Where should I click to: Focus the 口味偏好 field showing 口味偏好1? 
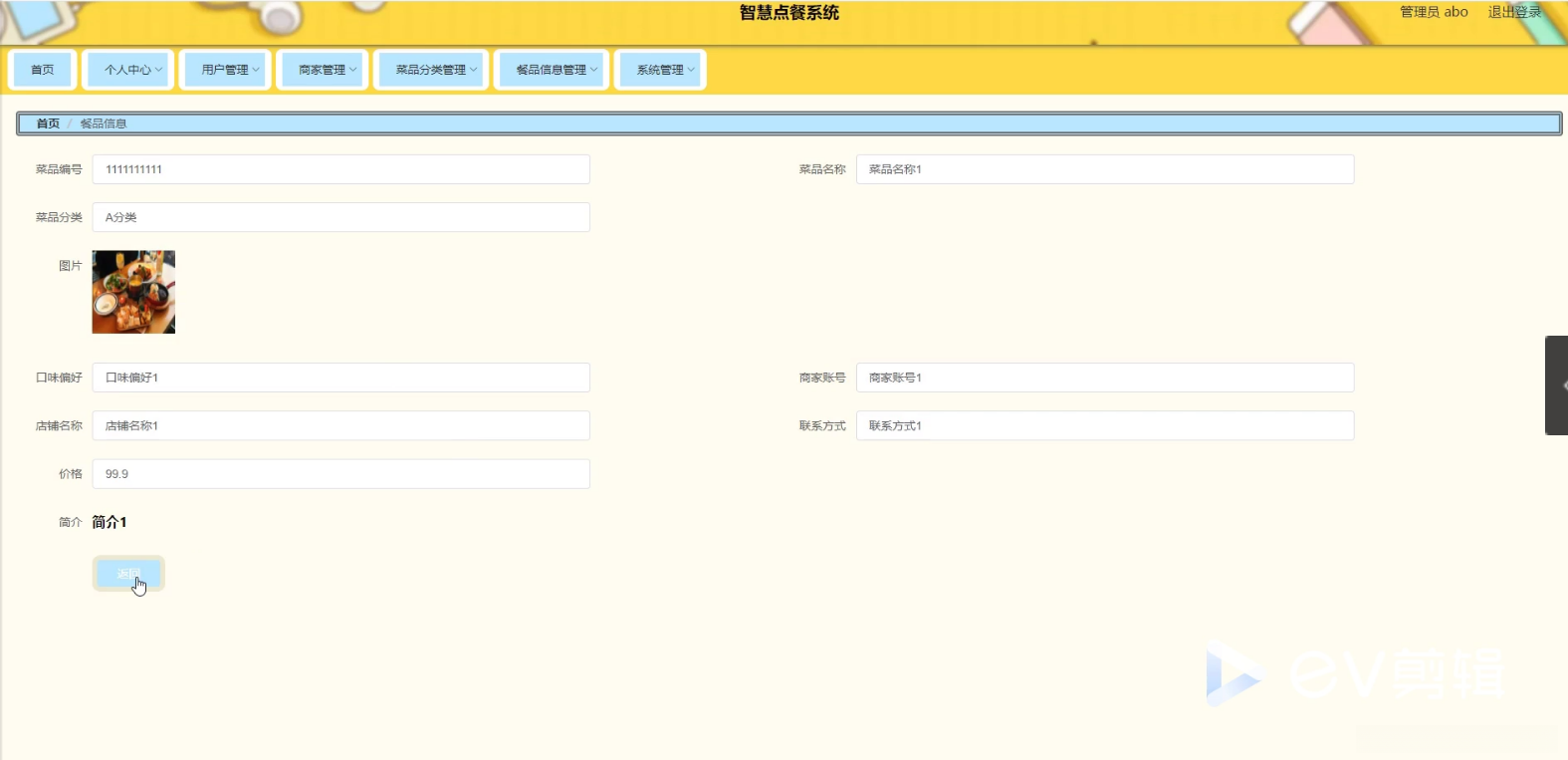(x=341, y=378)
